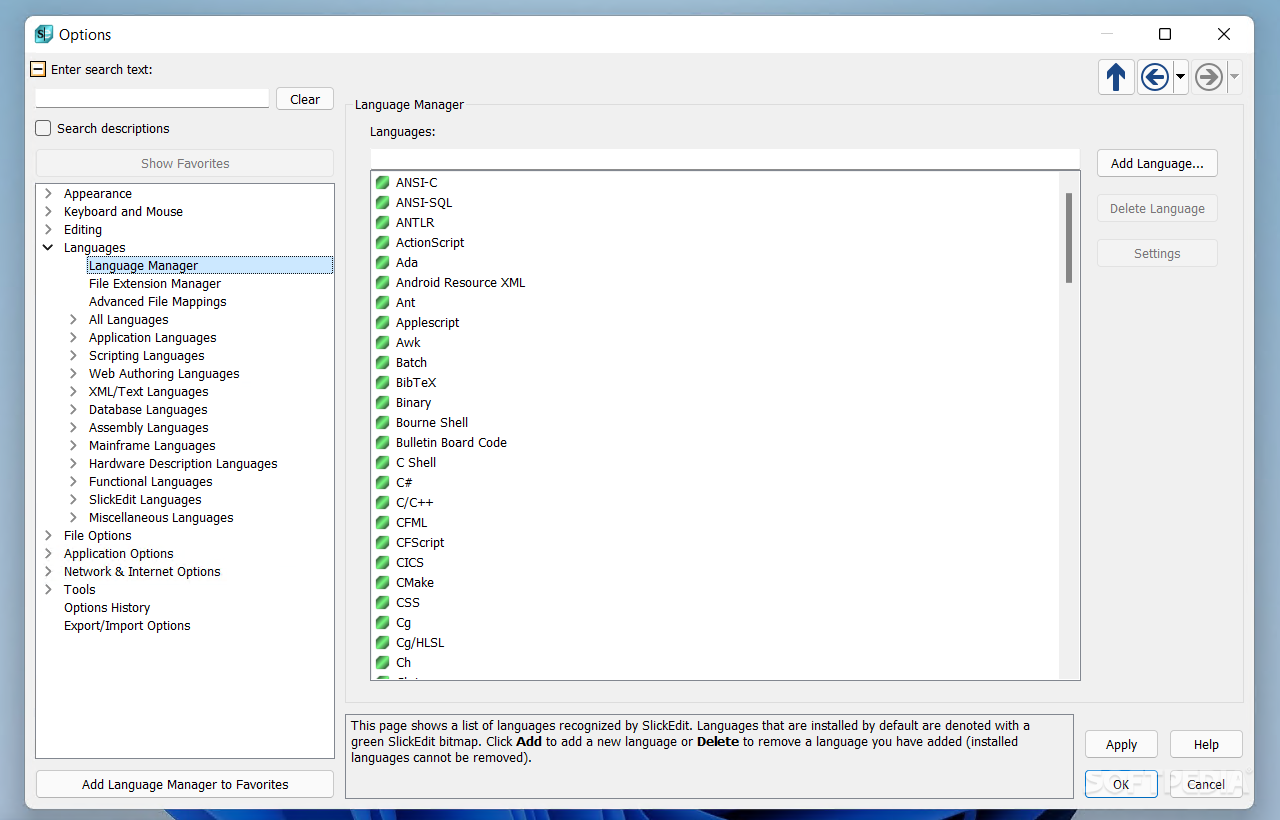Expand the Scripting Languages node

tap(73, 356)
